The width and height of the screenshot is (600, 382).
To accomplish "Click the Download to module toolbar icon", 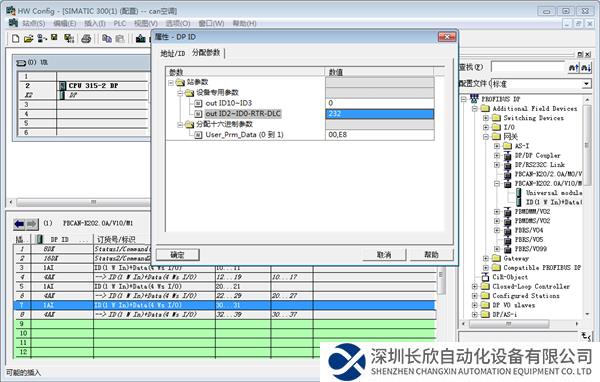I will 140,38.
